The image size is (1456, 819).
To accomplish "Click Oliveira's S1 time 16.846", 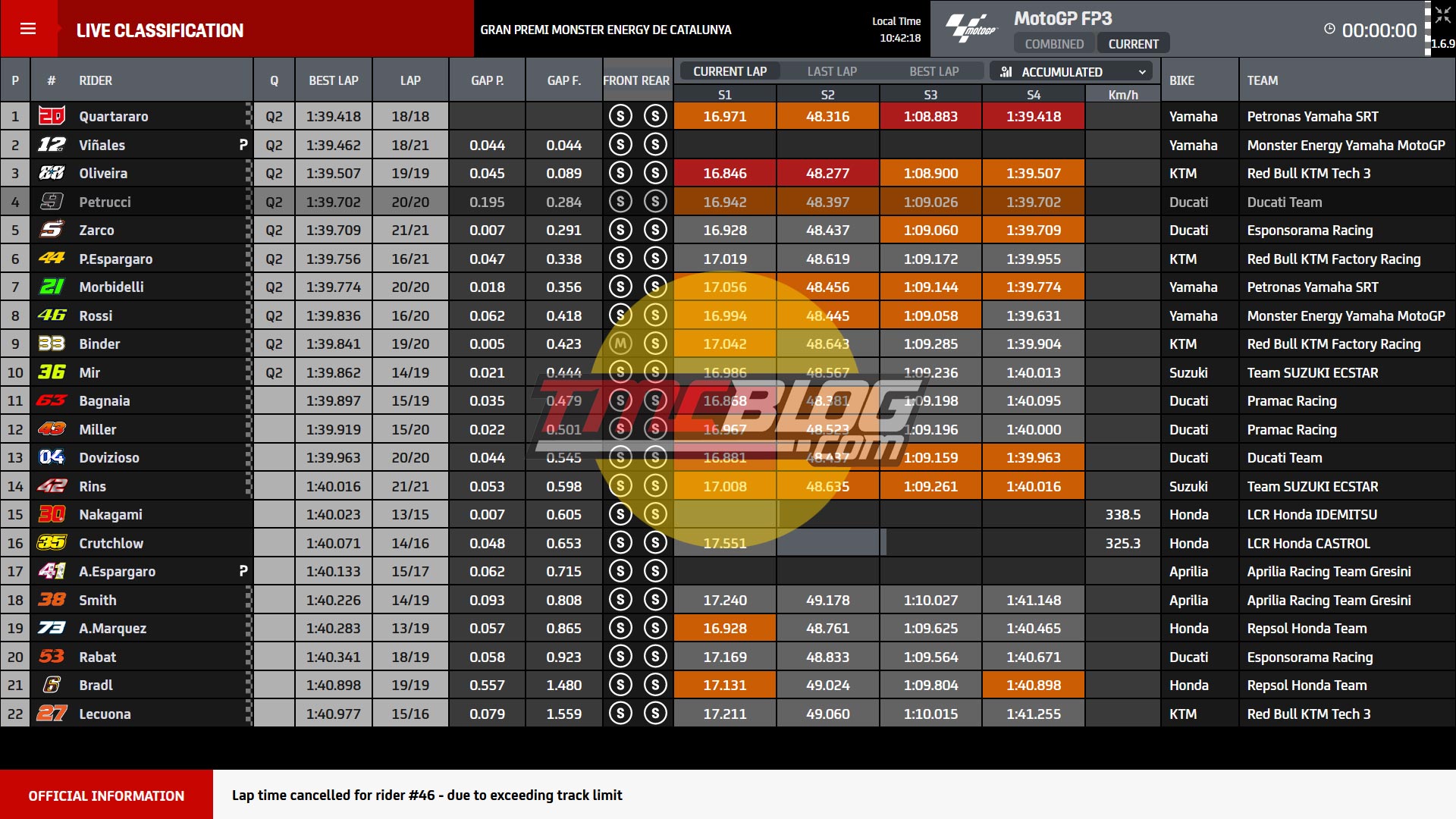I will [725, 173].
